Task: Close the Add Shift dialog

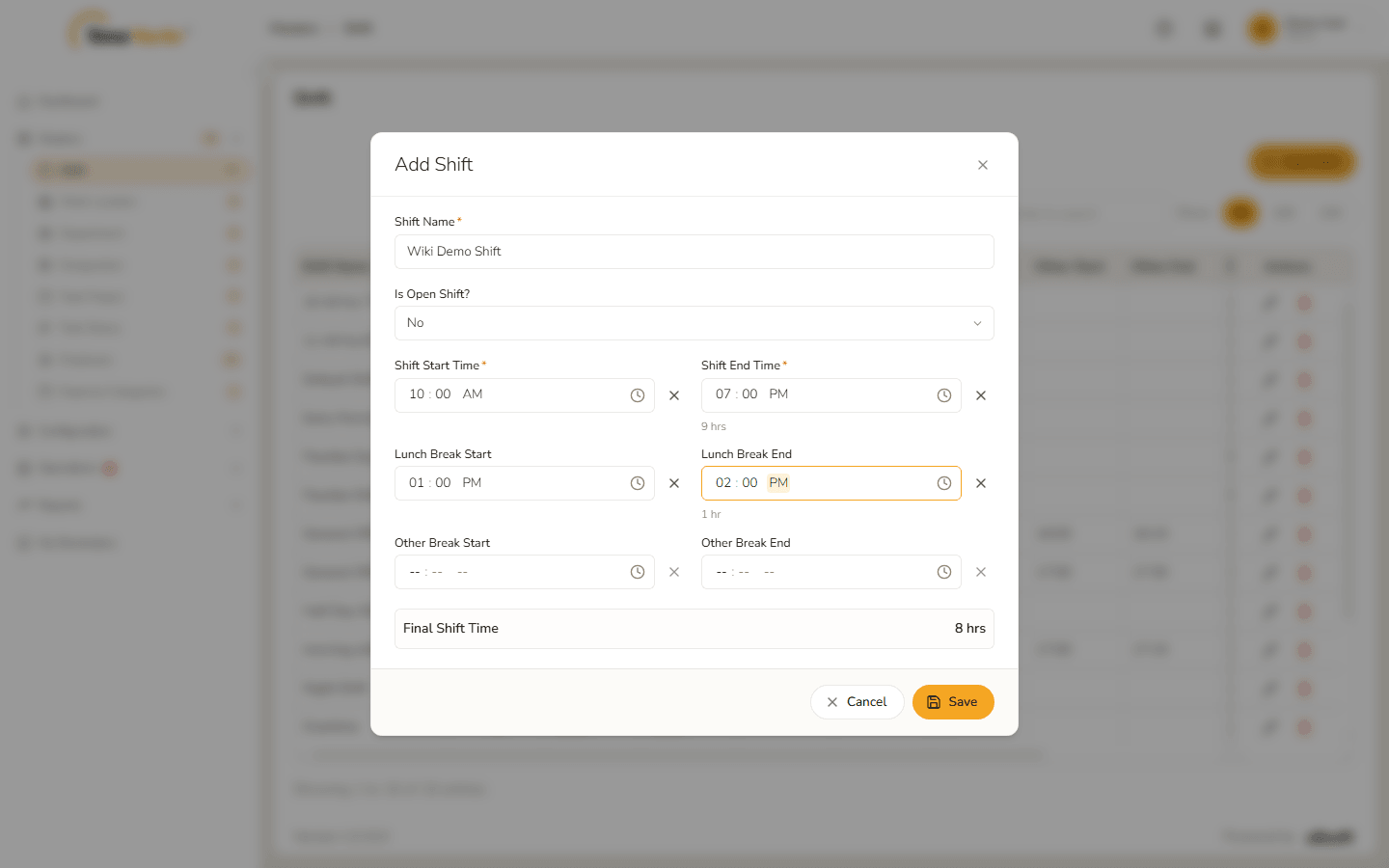Action: pyautogui.click(x=983, y=165)
